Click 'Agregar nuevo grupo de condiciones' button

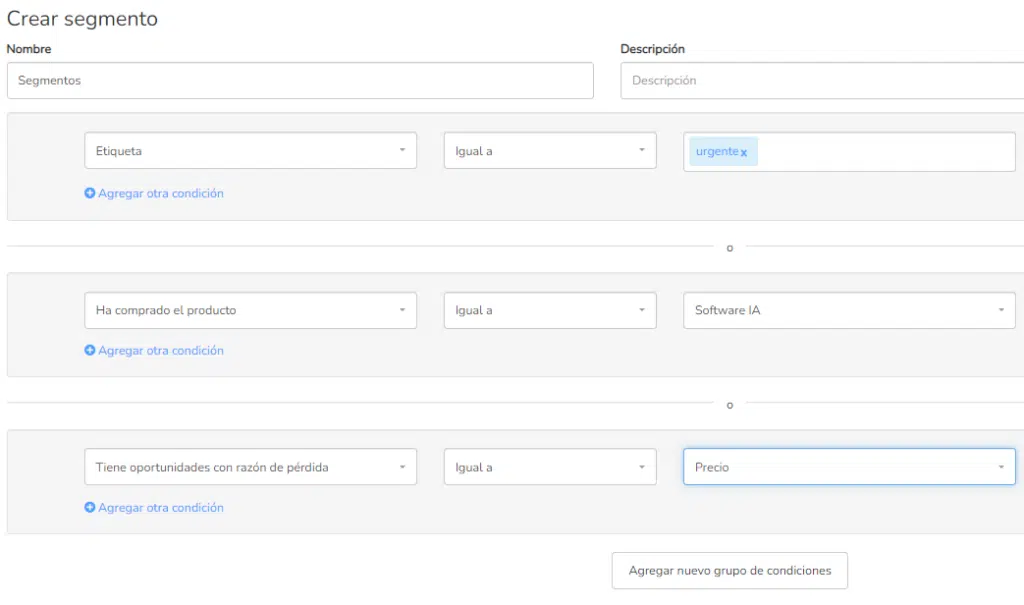coord(729,570)
